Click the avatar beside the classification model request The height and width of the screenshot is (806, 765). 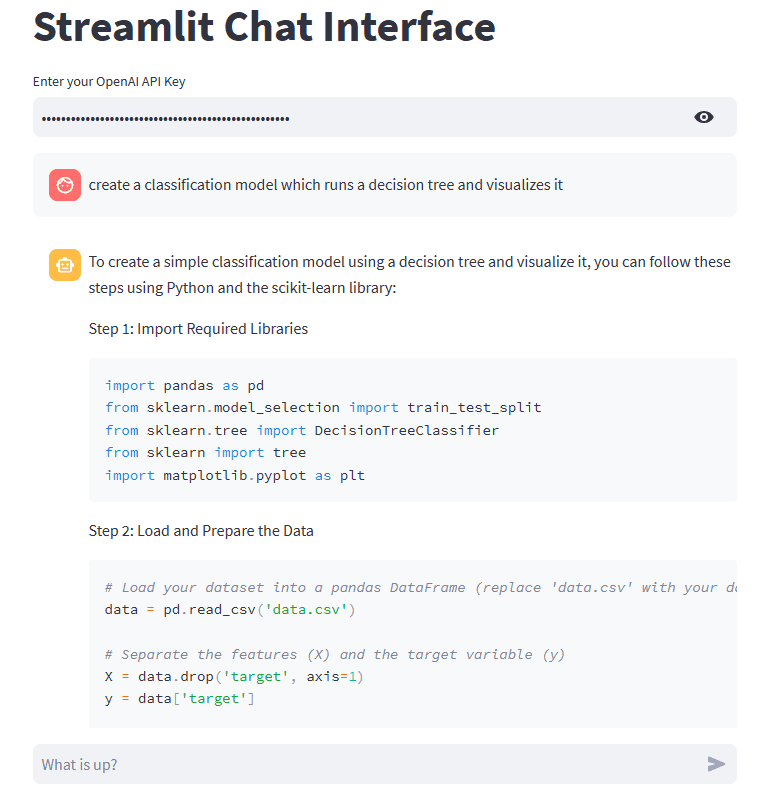click(x=64, y=184)
